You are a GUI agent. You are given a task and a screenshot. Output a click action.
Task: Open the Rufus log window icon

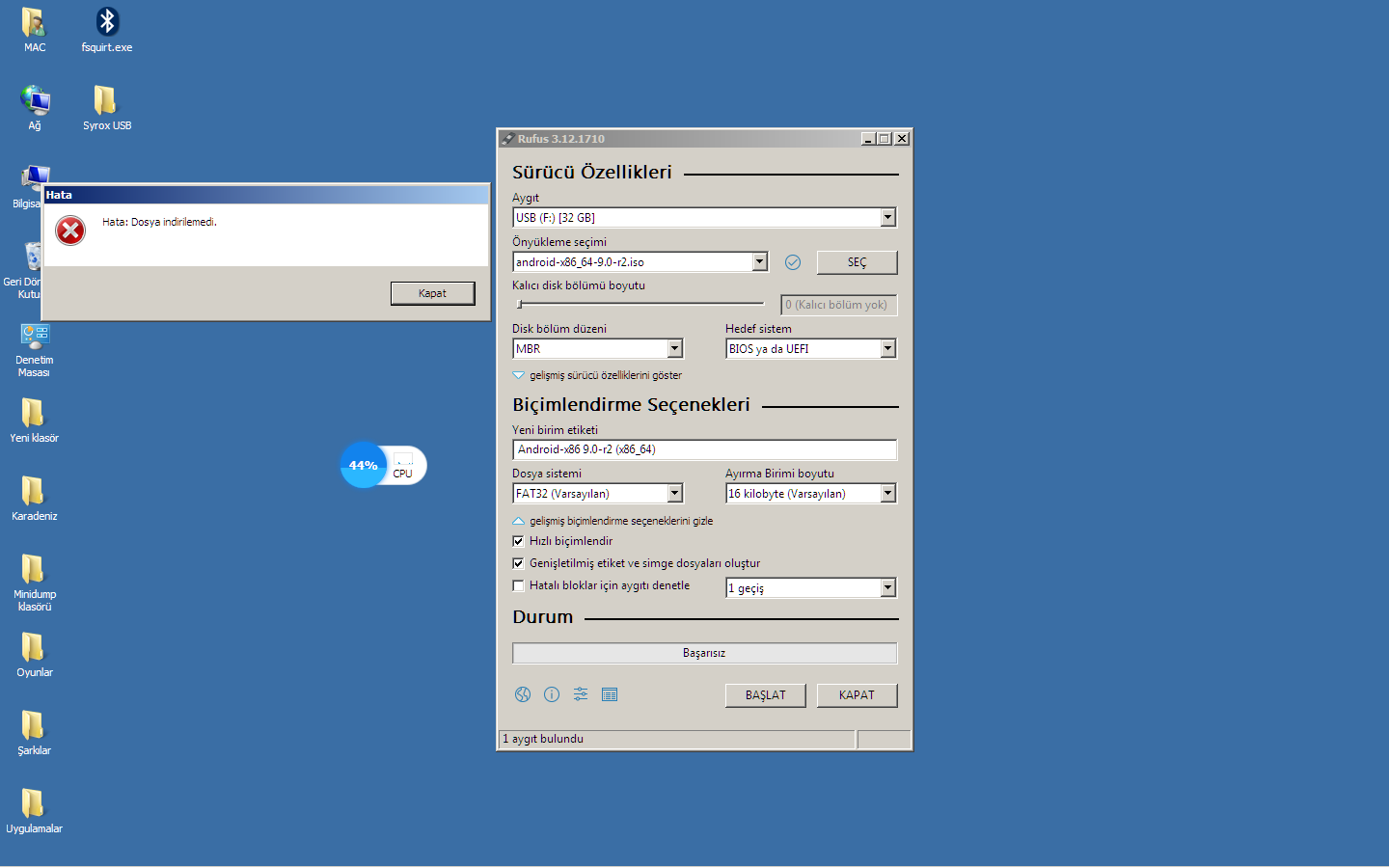pos(610,694)
